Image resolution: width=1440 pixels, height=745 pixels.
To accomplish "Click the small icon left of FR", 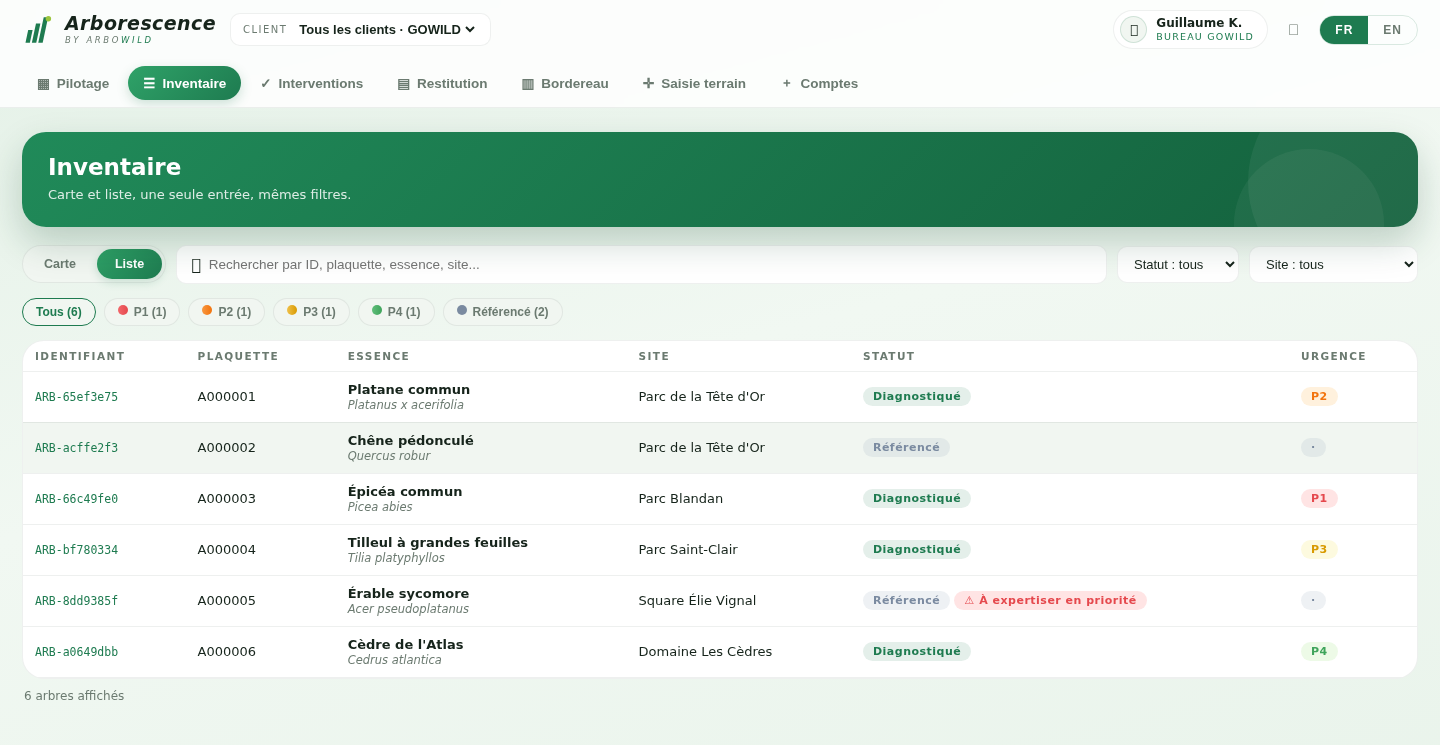I will pos(1293,30).
